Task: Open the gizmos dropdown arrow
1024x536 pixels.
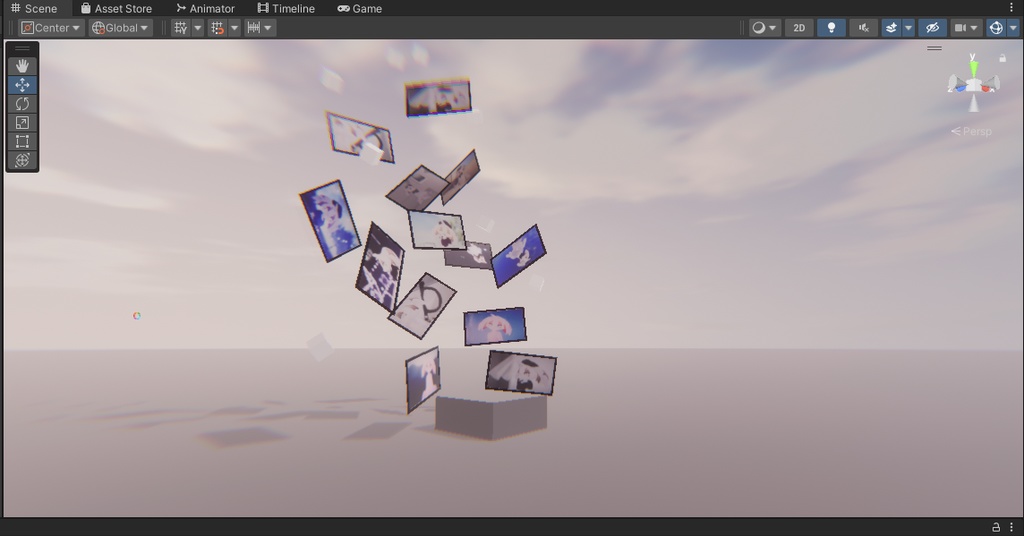Action: click(1014, 27)
